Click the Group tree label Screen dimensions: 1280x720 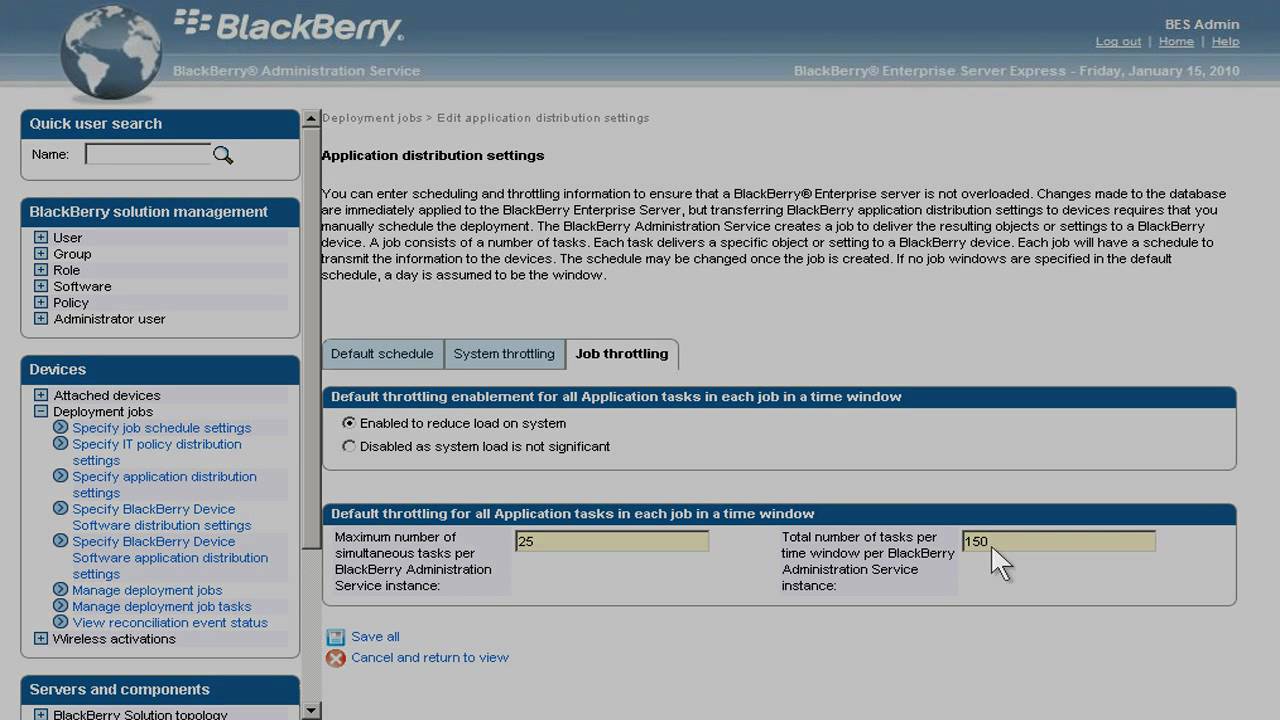[x=72, y=254]
